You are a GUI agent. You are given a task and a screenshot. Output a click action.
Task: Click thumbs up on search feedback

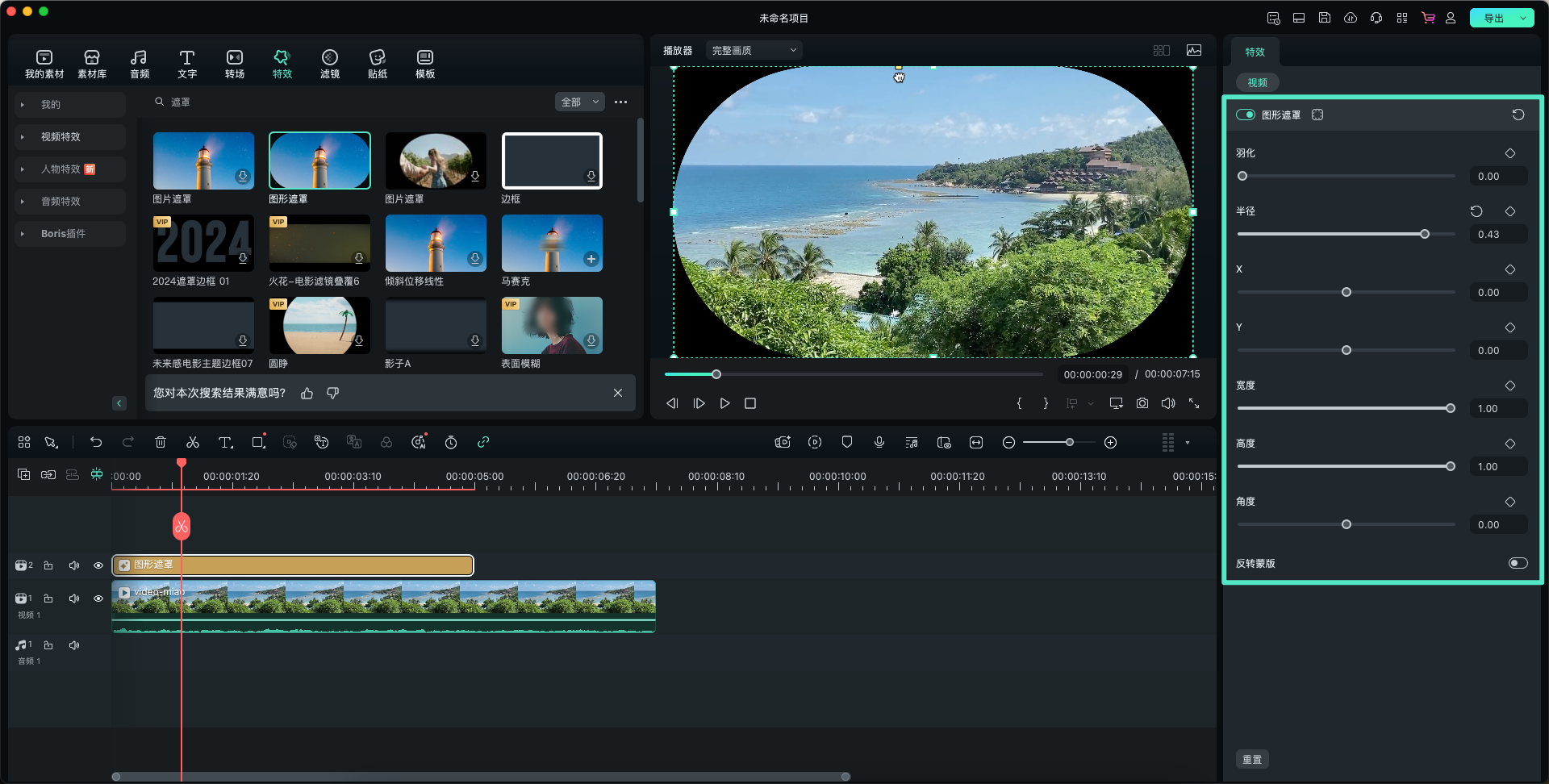point(307,393)
